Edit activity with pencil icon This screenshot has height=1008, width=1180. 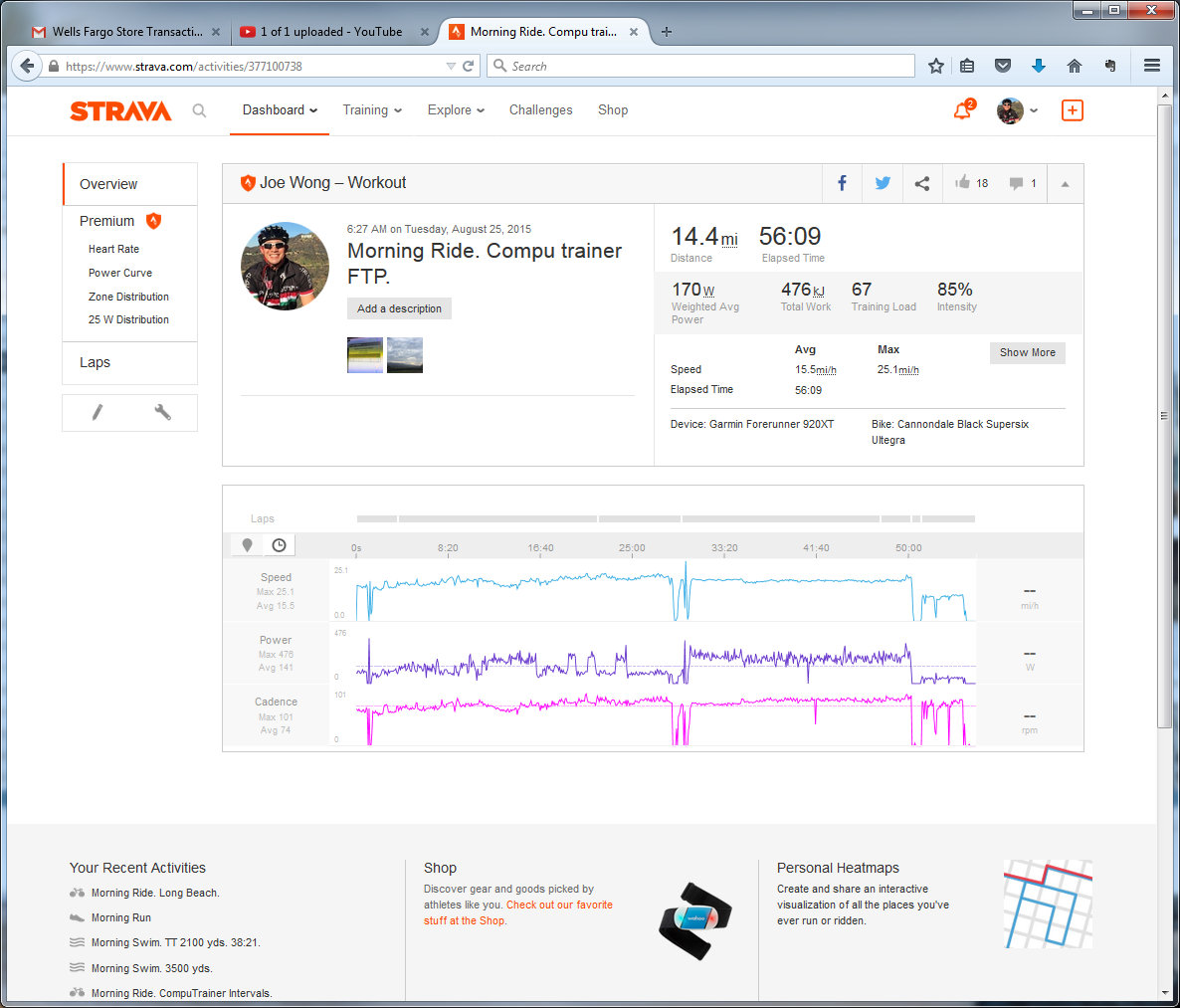98,412
